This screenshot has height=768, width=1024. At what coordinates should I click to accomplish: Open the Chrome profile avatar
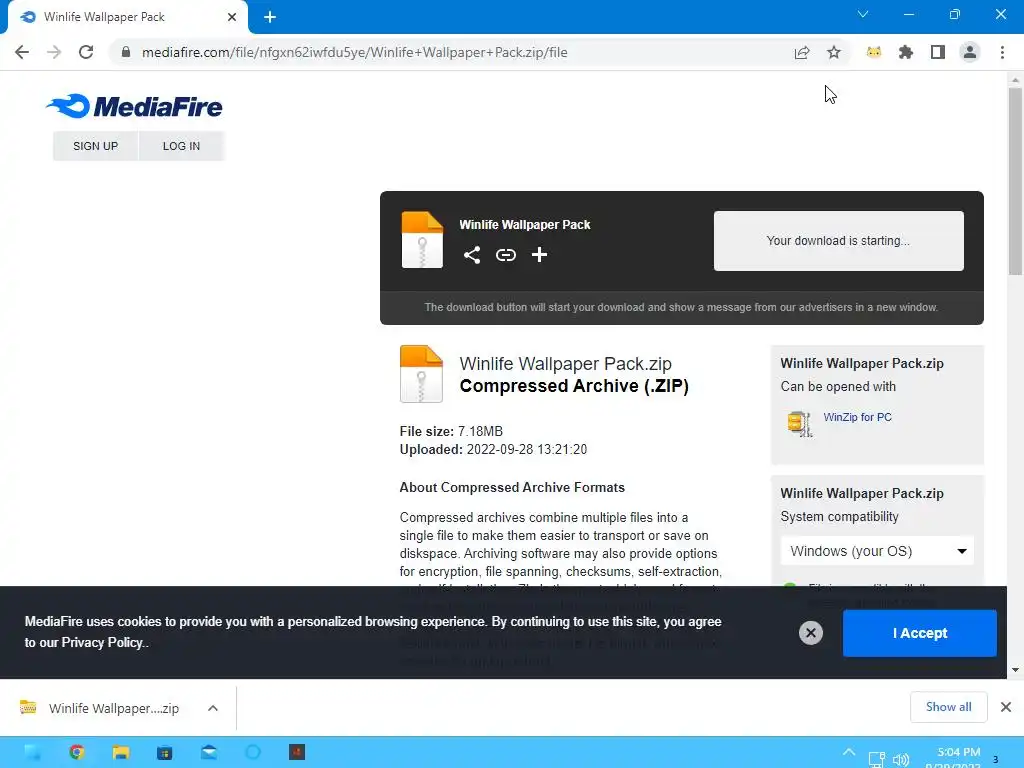click(970, 52)
